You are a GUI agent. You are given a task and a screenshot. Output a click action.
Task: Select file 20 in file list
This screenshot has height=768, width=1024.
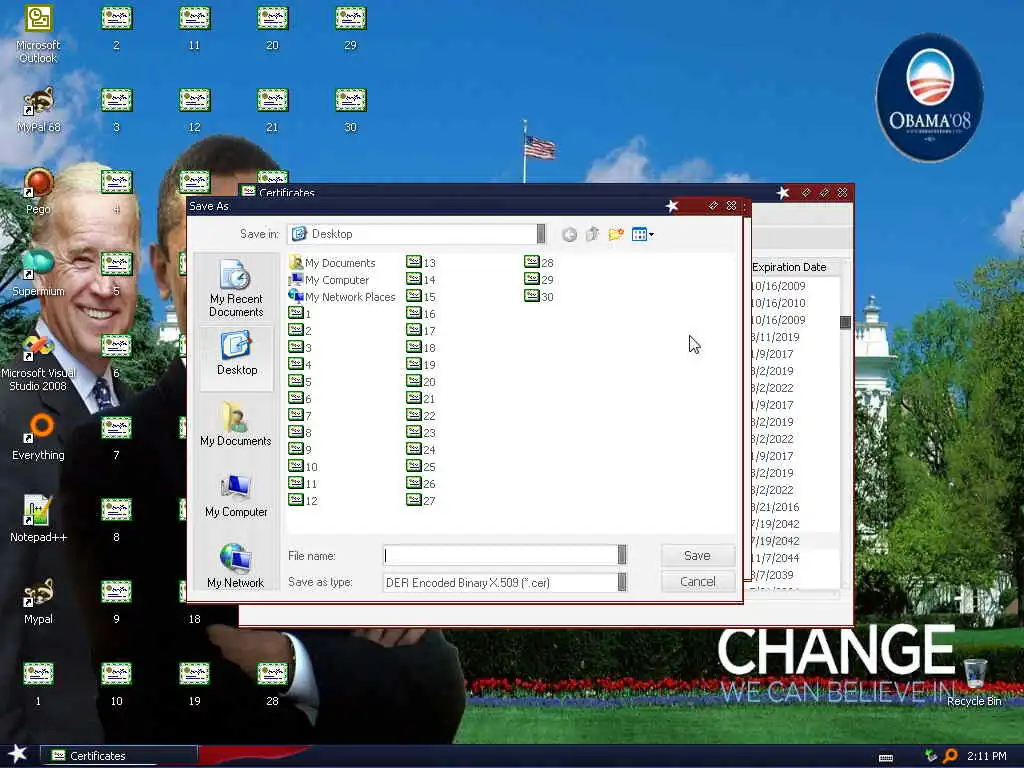pyautogui.click(x=421, y=381)
